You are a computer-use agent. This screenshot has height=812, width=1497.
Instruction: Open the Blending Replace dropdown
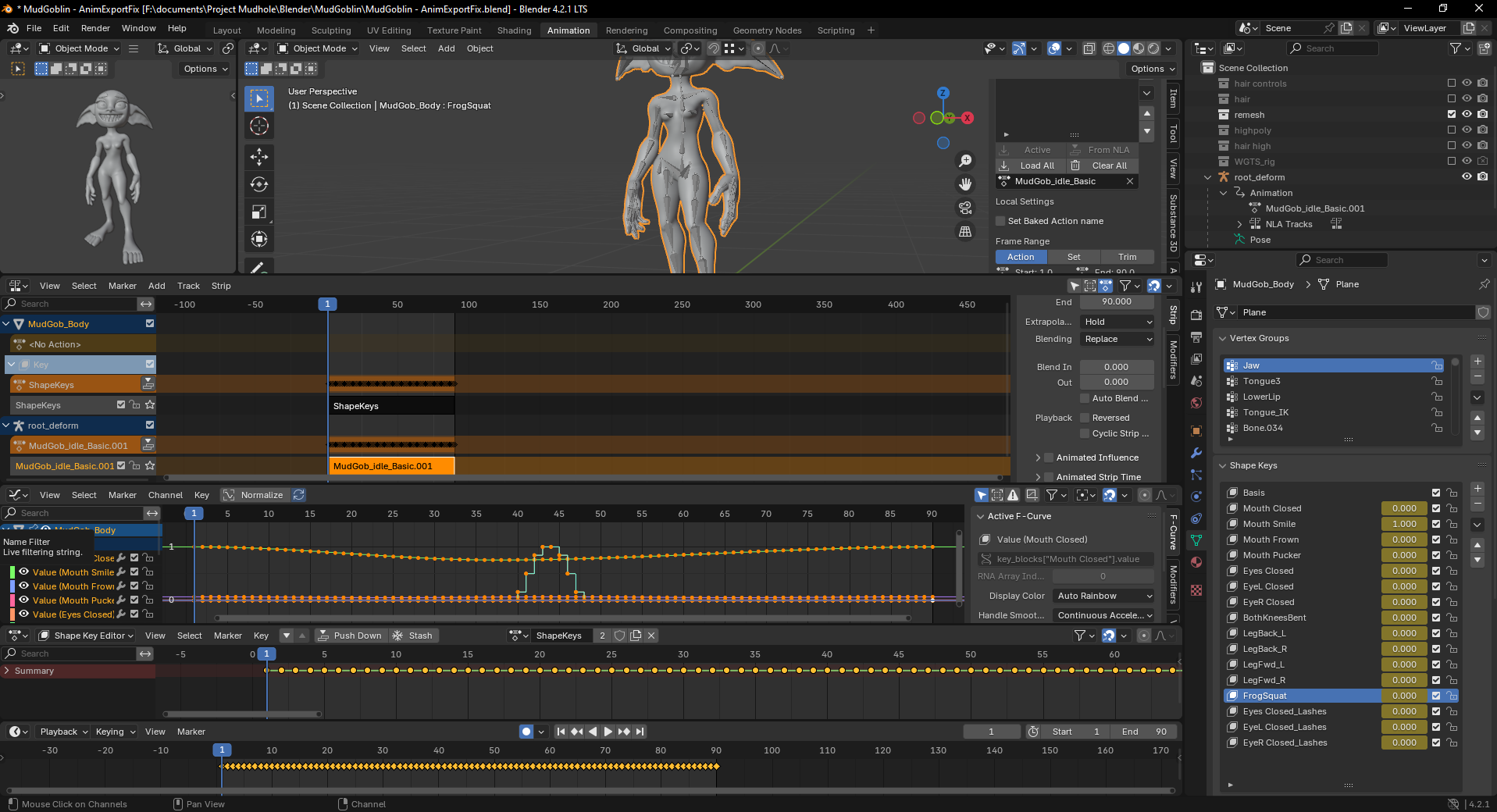click(1117, 339)
